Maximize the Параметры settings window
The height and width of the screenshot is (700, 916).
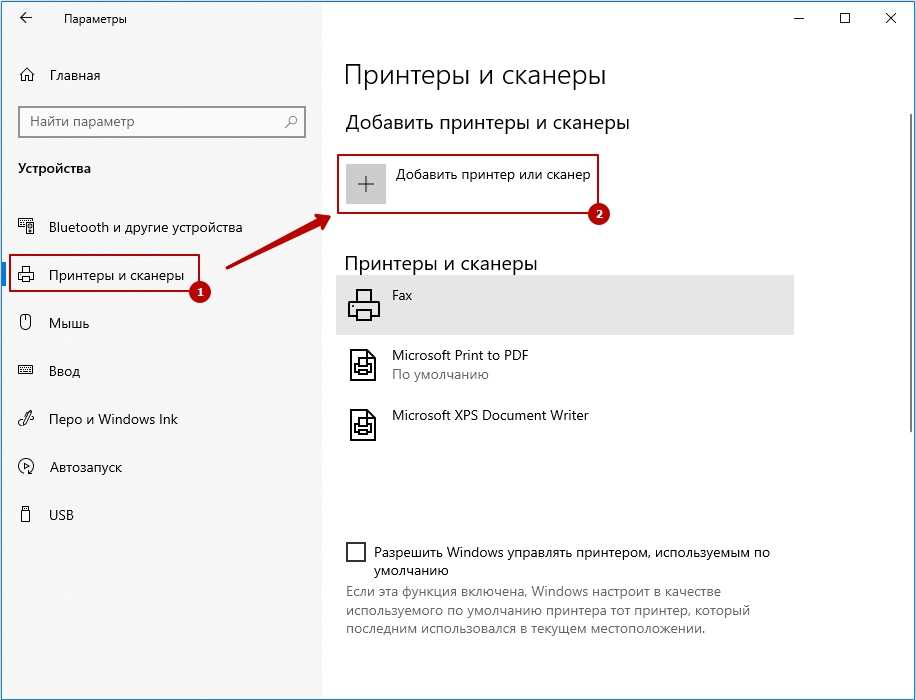tap(845, 18)
